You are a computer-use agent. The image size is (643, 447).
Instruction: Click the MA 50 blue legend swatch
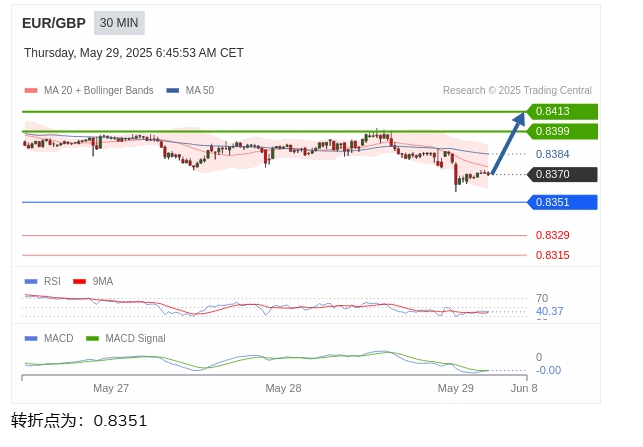[x=173, y=90]
